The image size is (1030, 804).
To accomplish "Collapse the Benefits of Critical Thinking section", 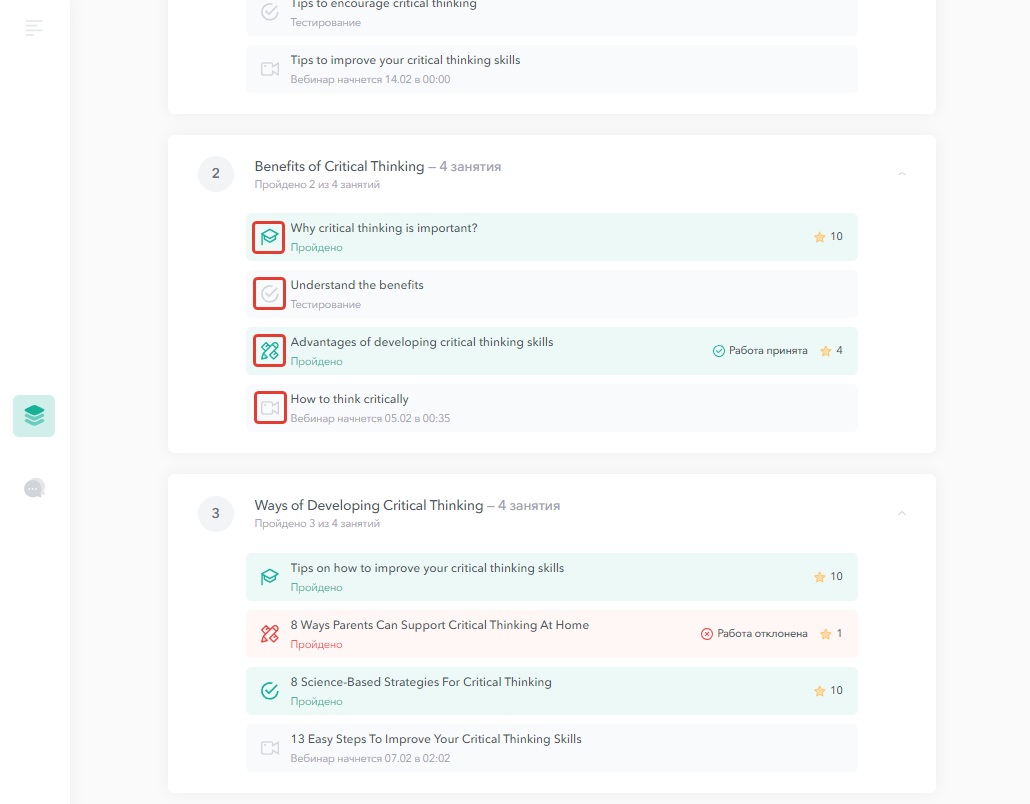I will point(902,174).
